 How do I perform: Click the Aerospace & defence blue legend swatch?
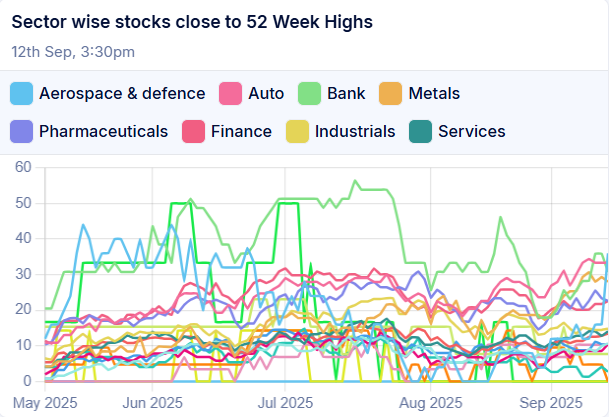coord(21,94)
